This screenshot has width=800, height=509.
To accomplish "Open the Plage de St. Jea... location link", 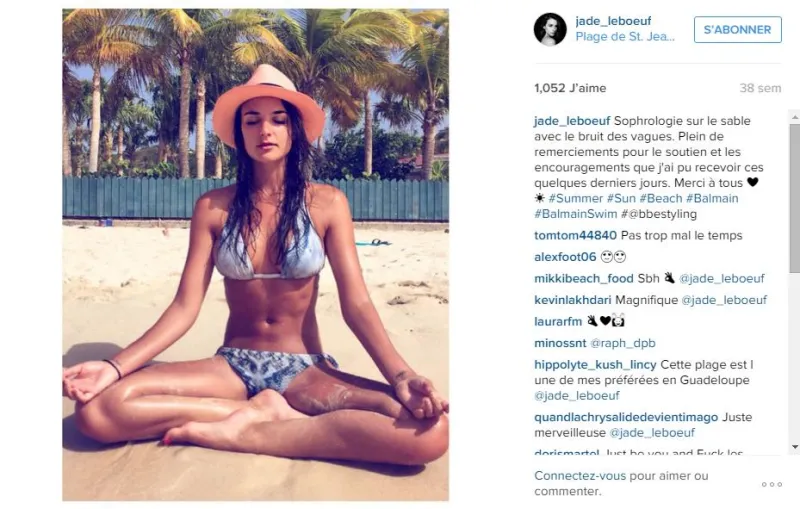I will click(x=625, y=37).
